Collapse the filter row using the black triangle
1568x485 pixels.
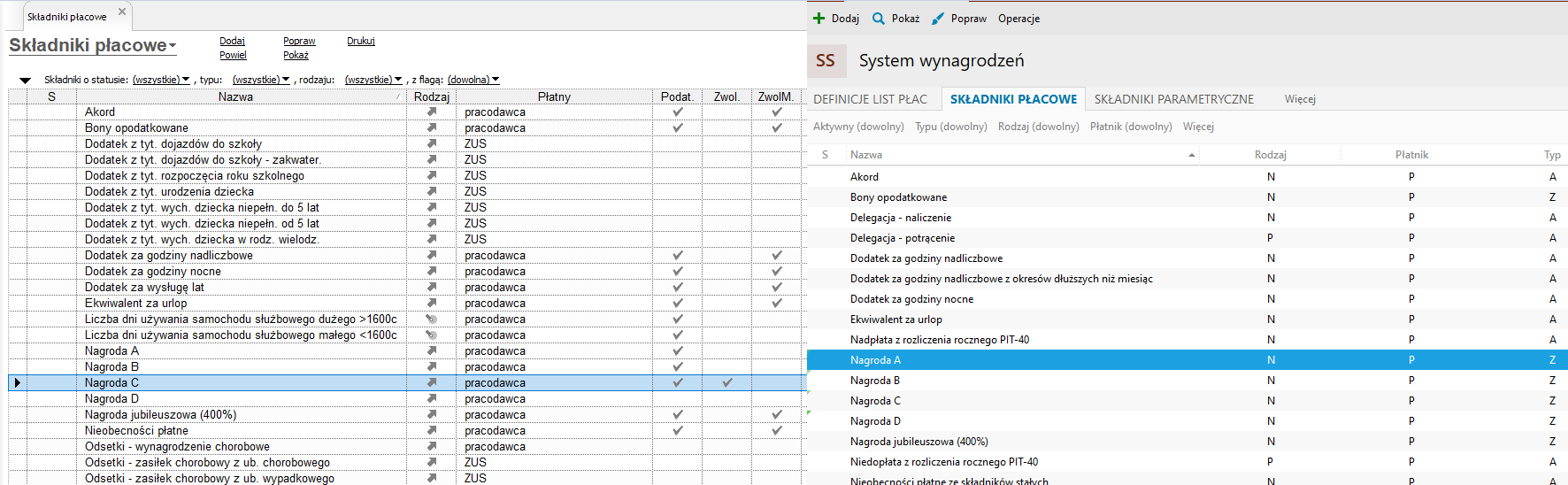click(x=25, y=81)
